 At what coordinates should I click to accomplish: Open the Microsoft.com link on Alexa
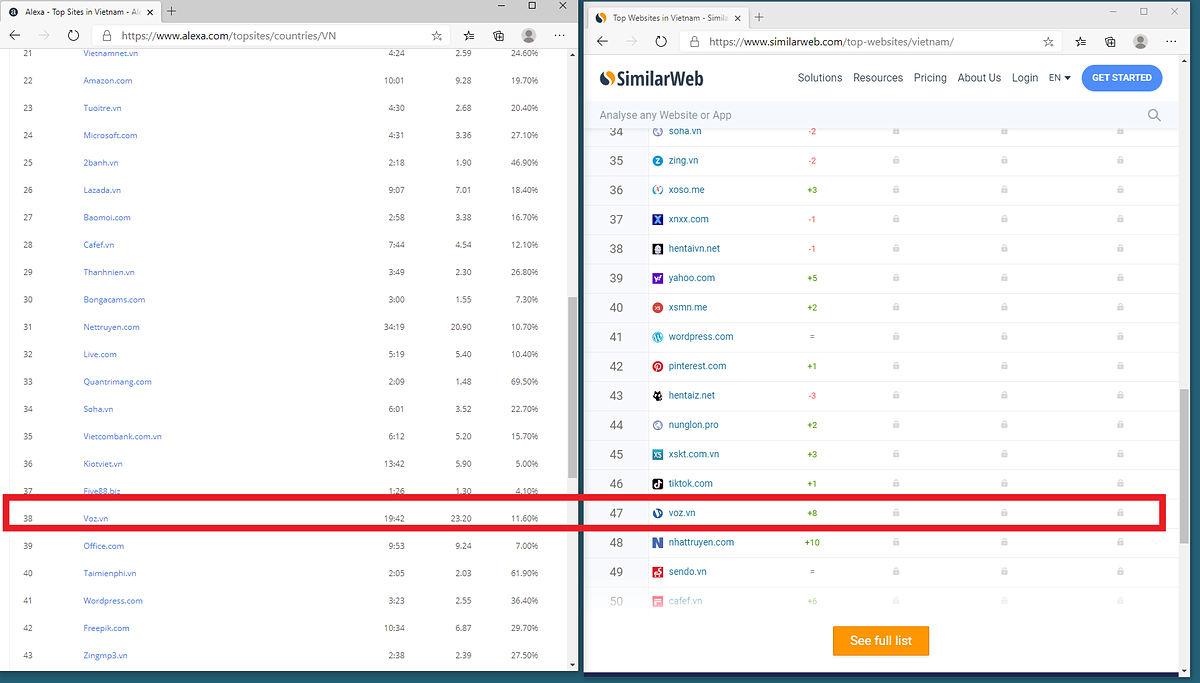click(110, 135)
